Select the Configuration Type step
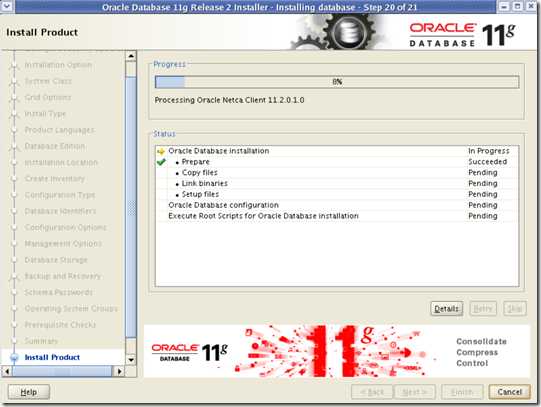Viewport: 541px width, 407px height. pyautogui.click(x=60, y=195)
